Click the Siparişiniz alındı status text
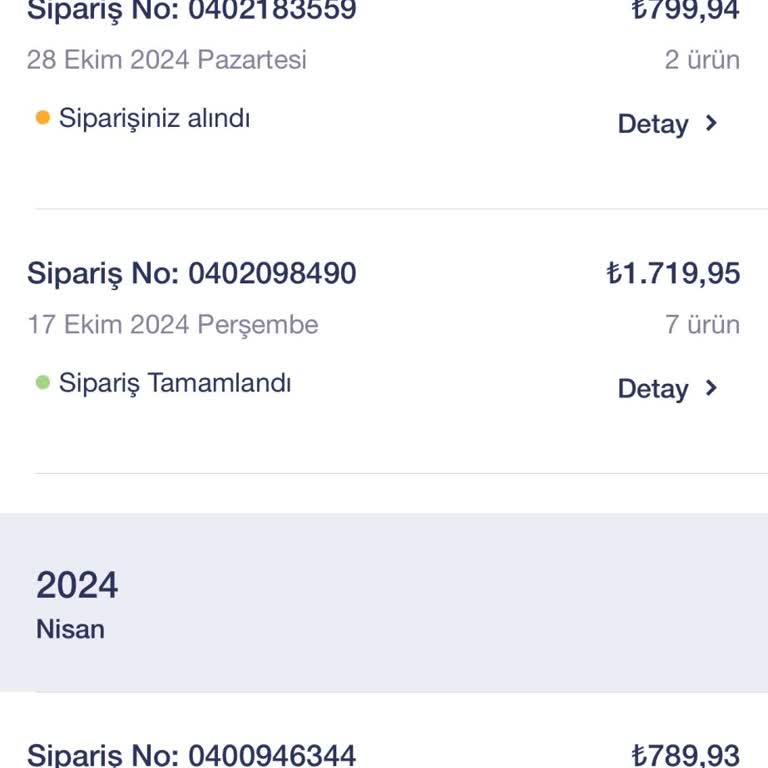This screenshot has height=768, width=768. [154, 118]
